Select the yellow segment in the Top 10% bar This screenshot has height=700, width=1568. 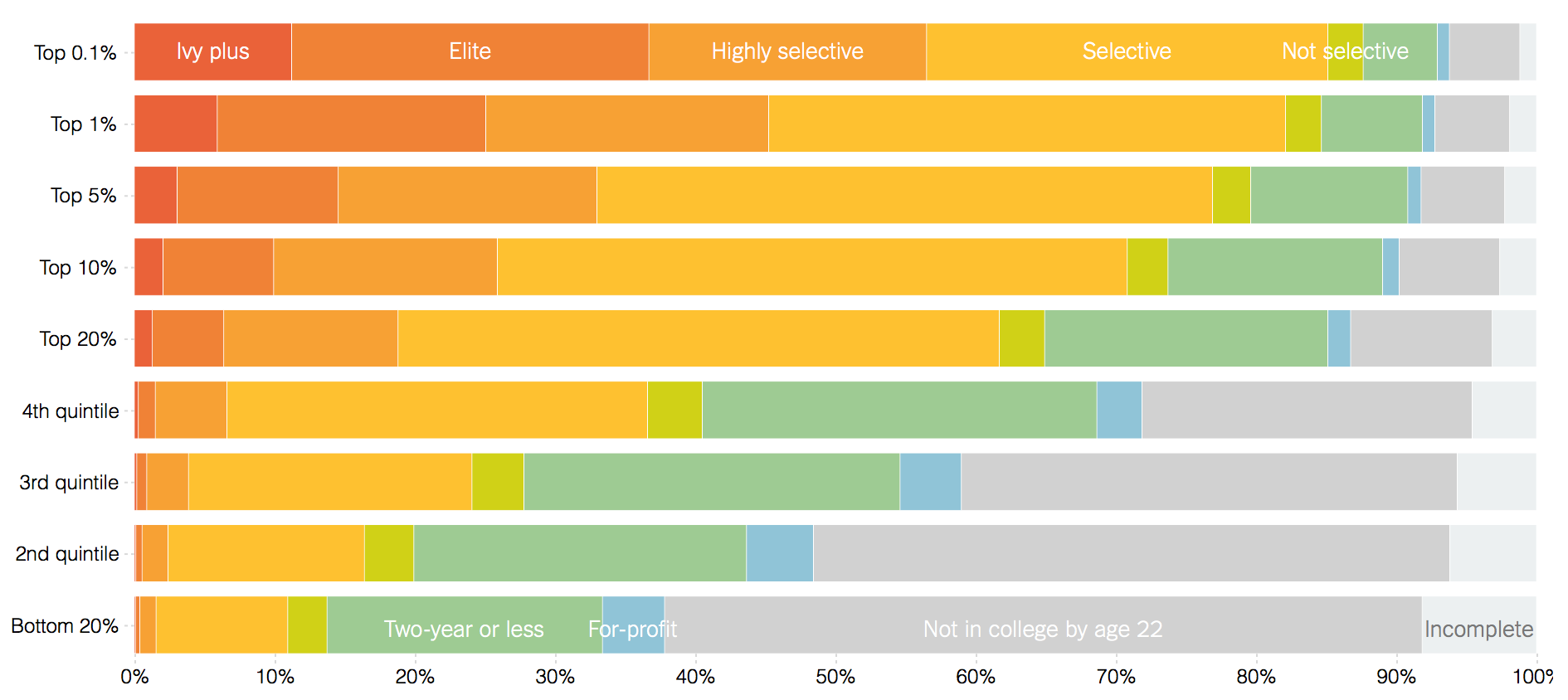tap(811, 267)
